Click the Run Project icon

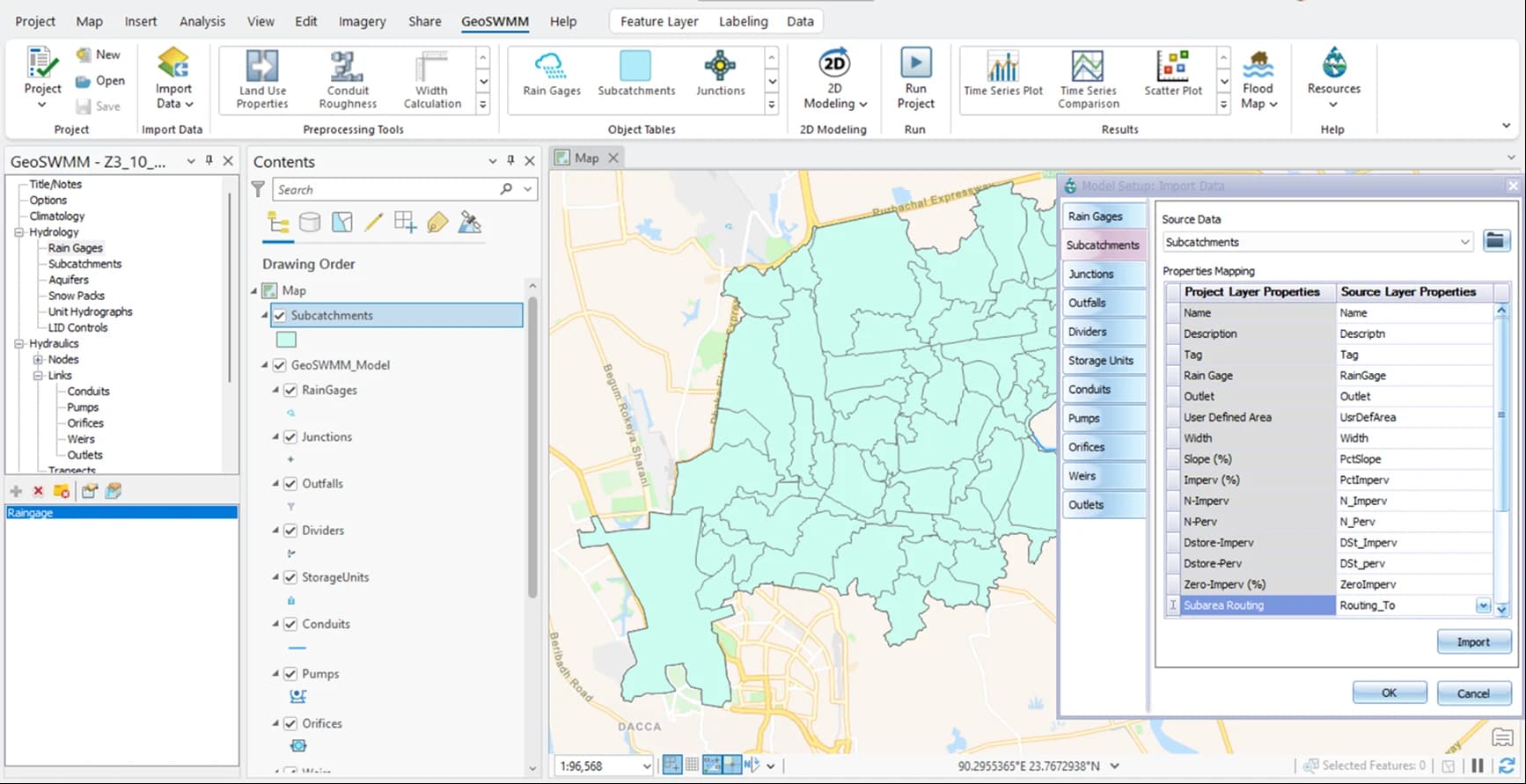pyautogui.click(x=915, y=63)
